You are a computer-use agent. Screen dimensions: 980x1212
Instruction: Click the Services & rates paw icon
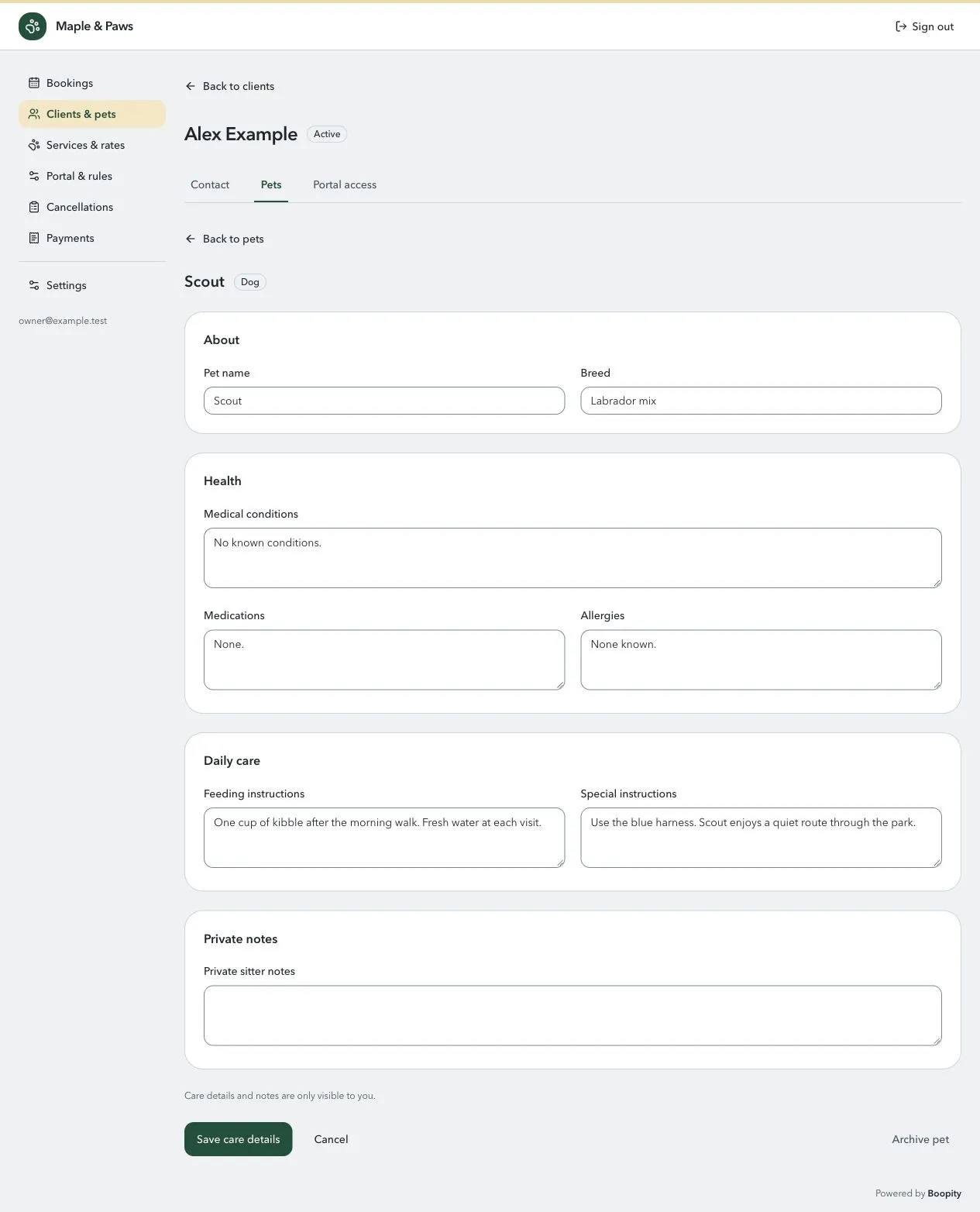pyautogui.click(x=34, y=145)
